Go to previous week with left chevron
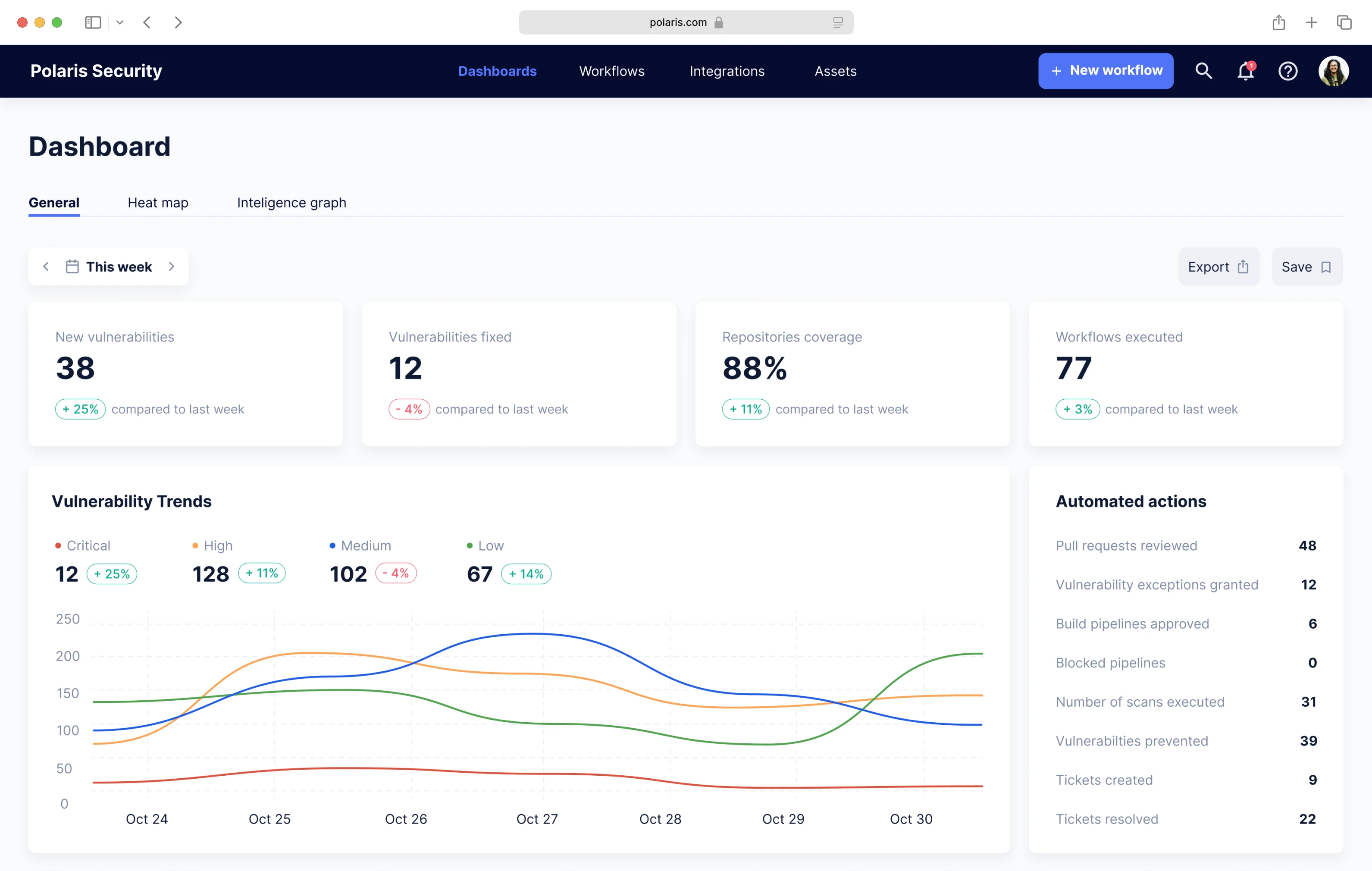Screen dimensions: 1372x871 (x=46, y=266)
